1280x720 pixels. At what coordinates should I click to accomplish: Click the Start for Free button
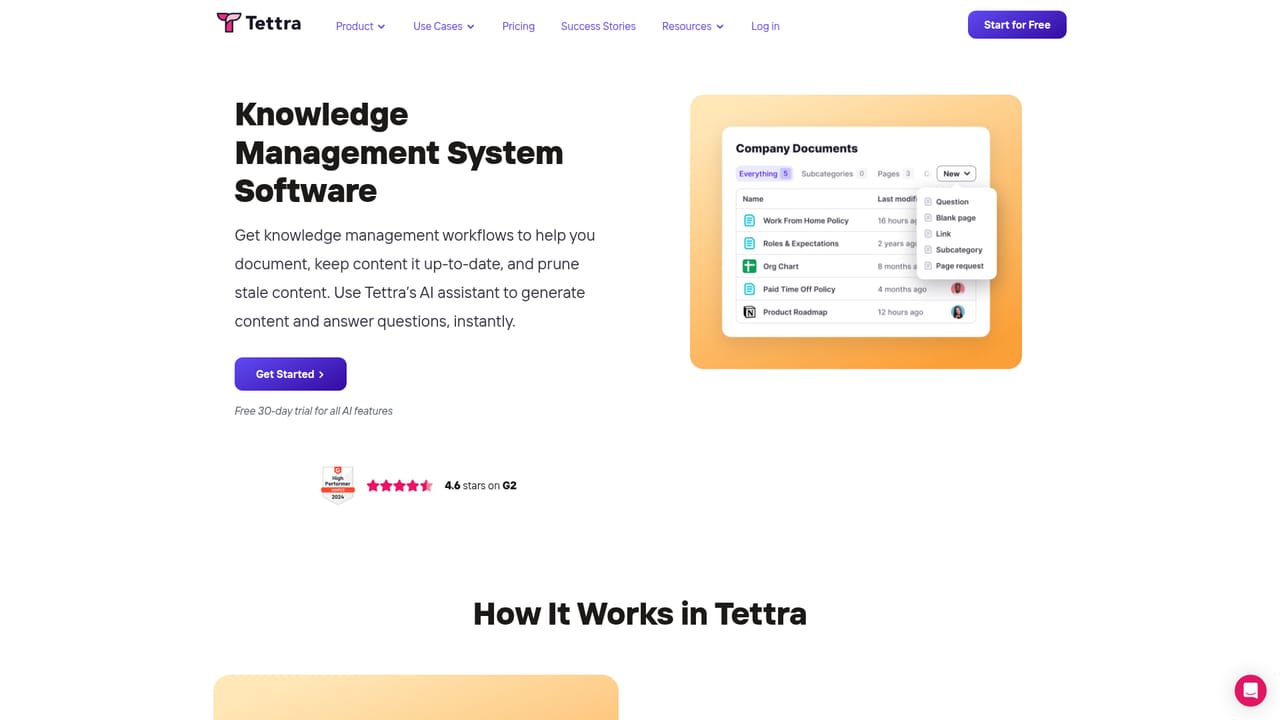coord(1017,25)
